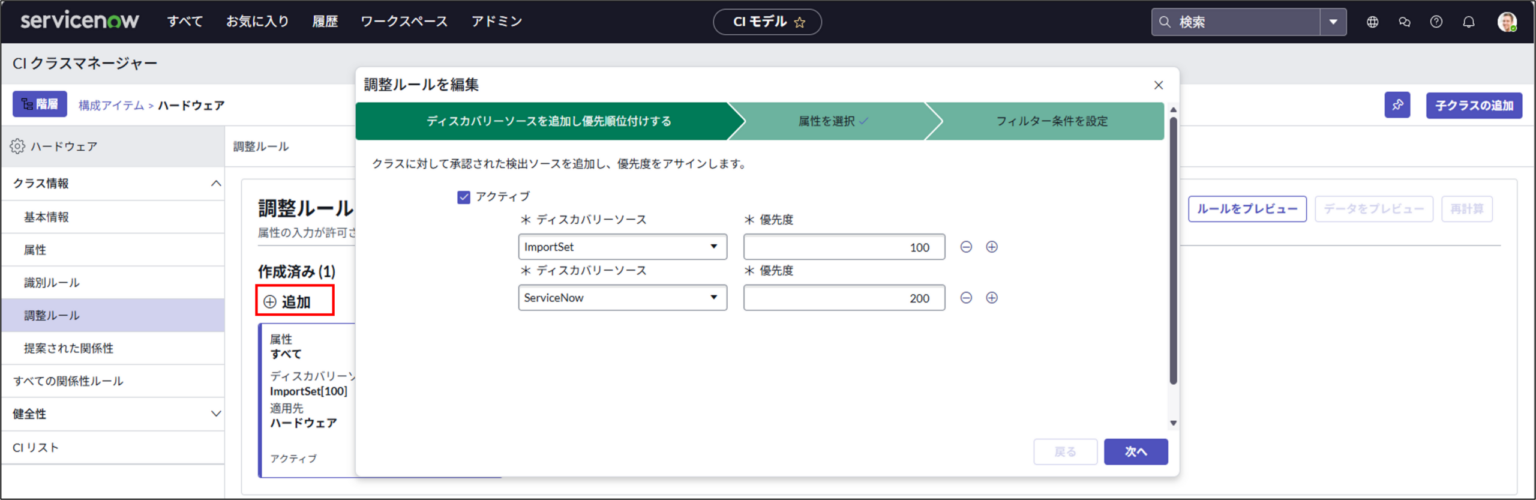Expand the 健全性 section

tap(216, 414)
